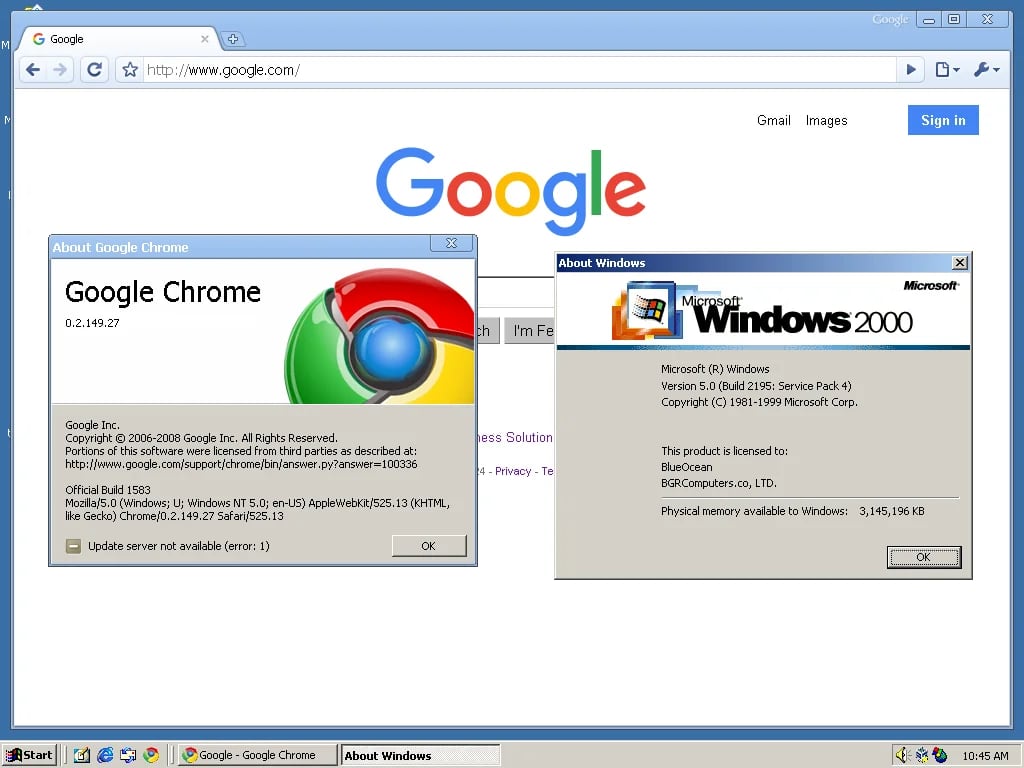Open the Gmail link
The width and height of the screenshot is (1024, 768).
point(774,120)
